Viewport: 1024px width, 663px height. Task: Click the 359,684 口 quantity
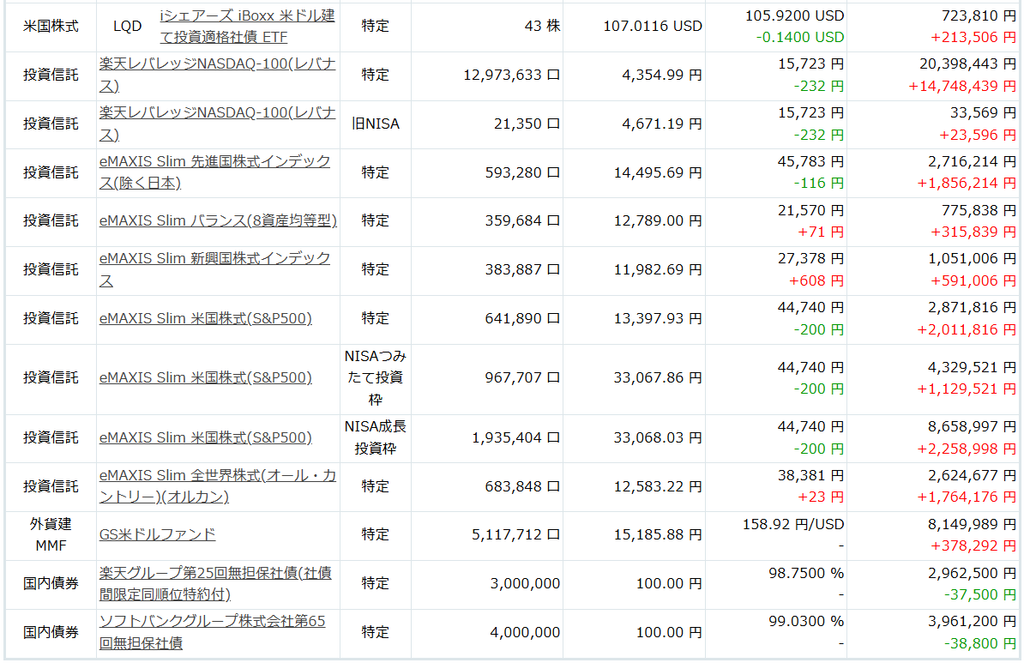pos(522,221)
